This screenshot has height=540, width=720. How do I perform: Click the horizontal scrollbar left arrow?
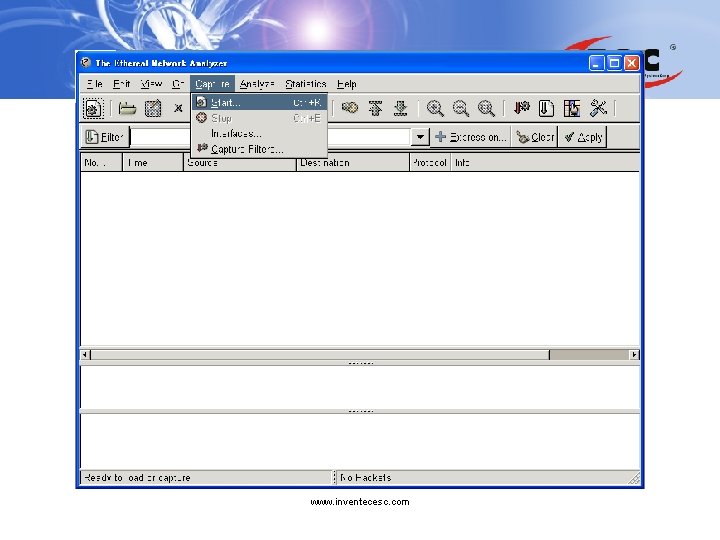(x=85, y=354)
